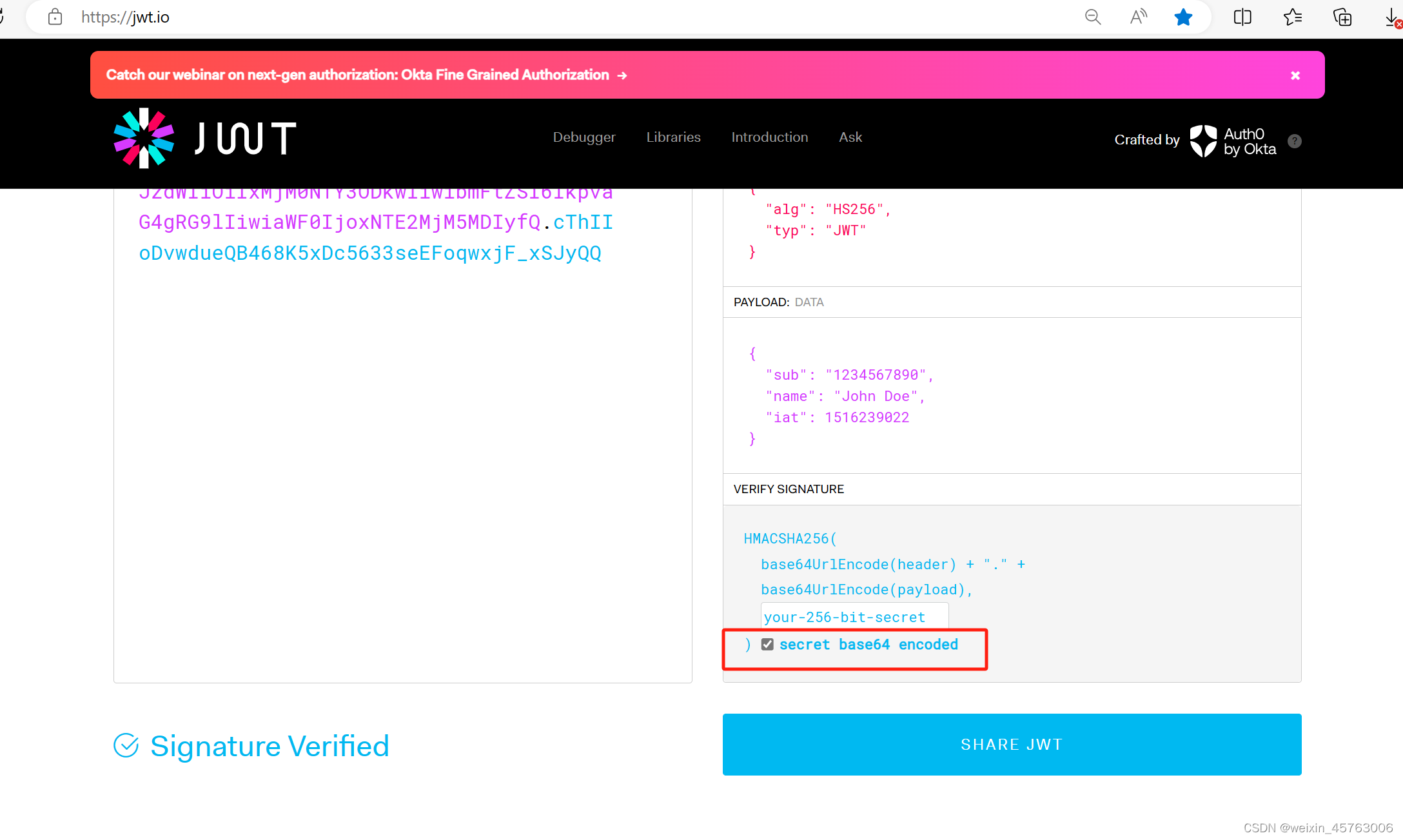Screen dimensions: 1403x840
Task: Click the your-256-bit-secret input field
Action: pos(854,617)
